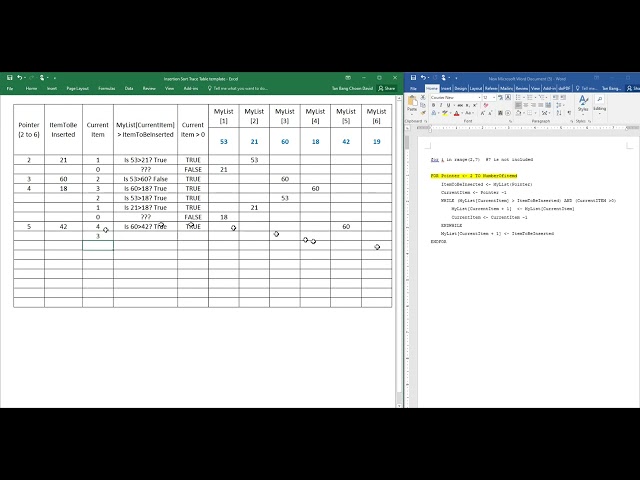
Task: Select the cell containing 'Is 60>42? True'
Action: coord(145,226)
